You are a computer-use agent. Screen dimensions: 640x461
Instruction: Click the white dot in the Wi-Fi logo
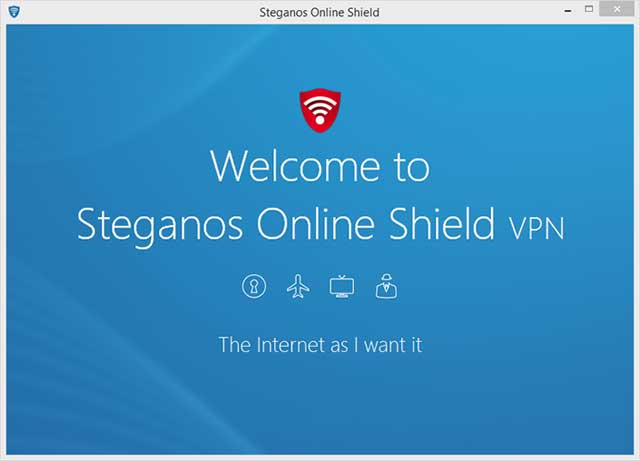[x=320, y=120]
